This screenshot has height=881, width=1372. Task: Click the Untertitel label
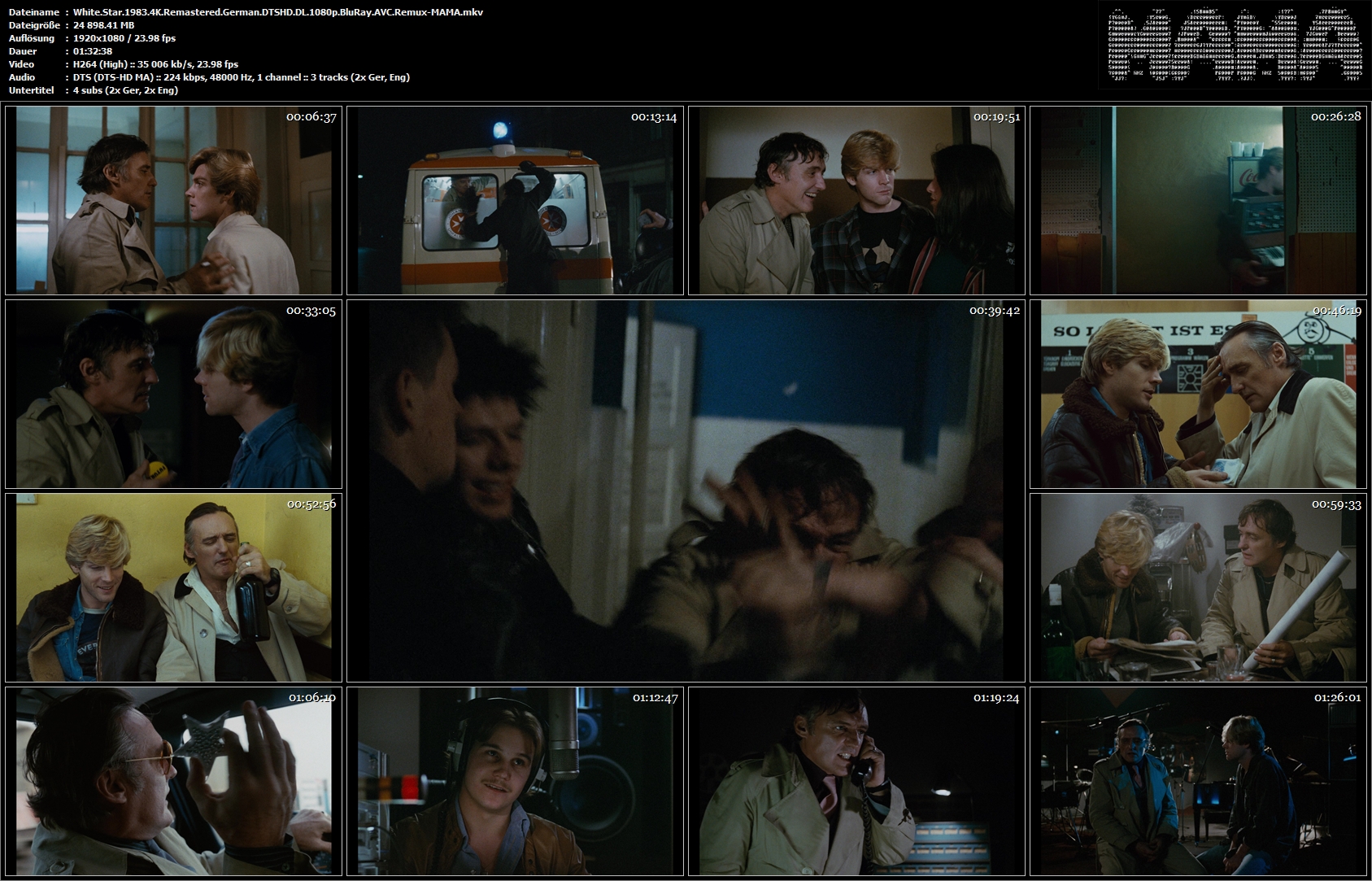click(30, 90)
